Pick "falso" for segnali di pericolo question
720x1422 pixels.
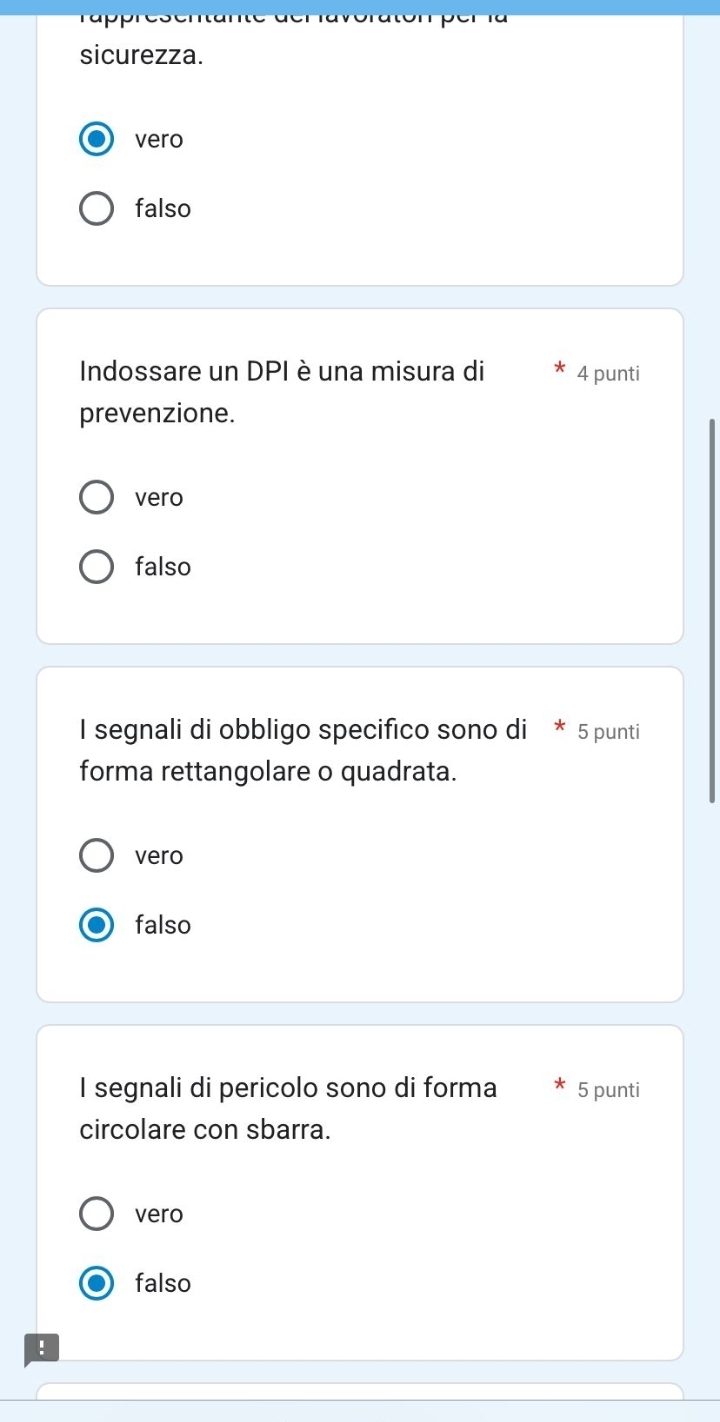click(97, 1283)
